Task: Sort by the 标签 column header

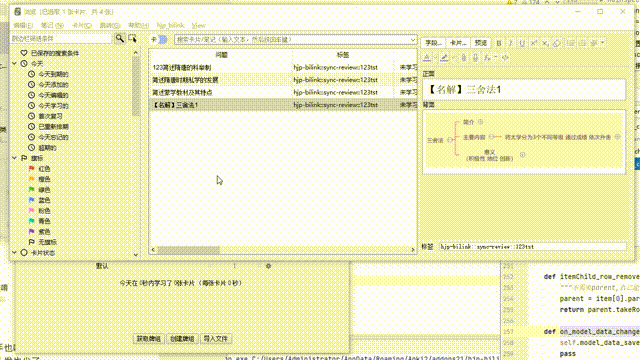Action: [x=343, y=55]
